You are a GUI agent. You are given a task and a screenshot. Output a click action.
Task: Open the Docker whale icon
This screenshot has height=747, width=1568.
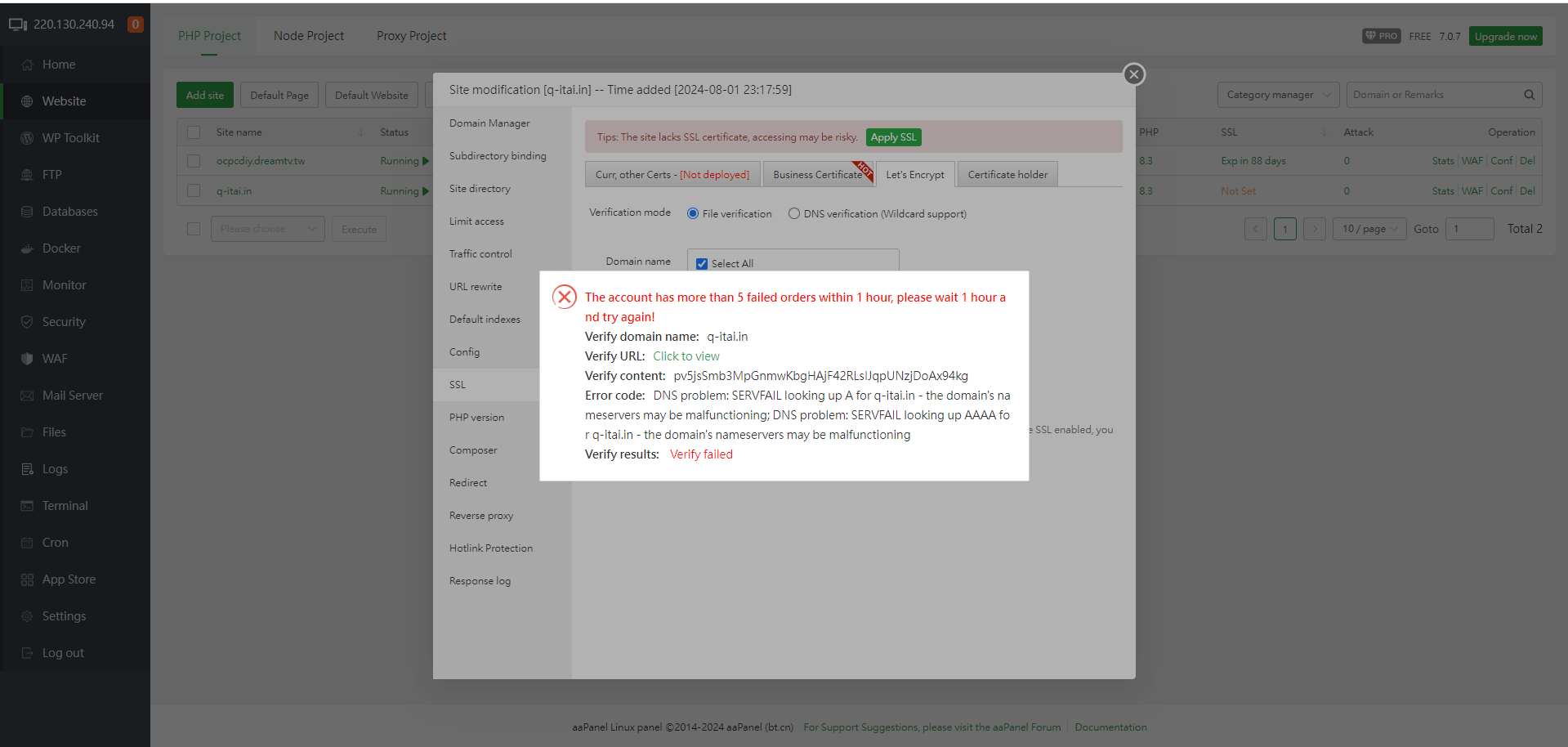tap(27, 248)
